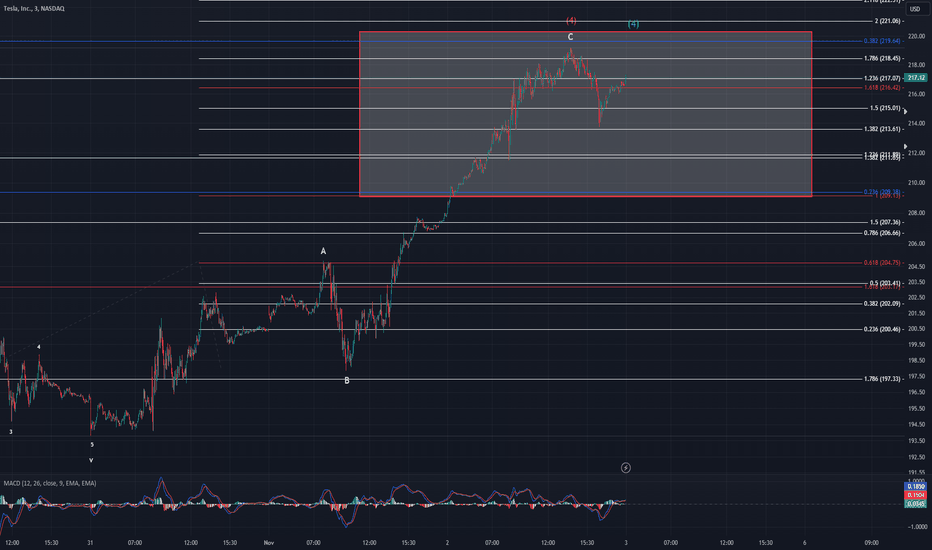Screen dimensions: 932x550
Task: Click the 1.786 (197.33) Fibonacci level label
Action: (883, 379)
